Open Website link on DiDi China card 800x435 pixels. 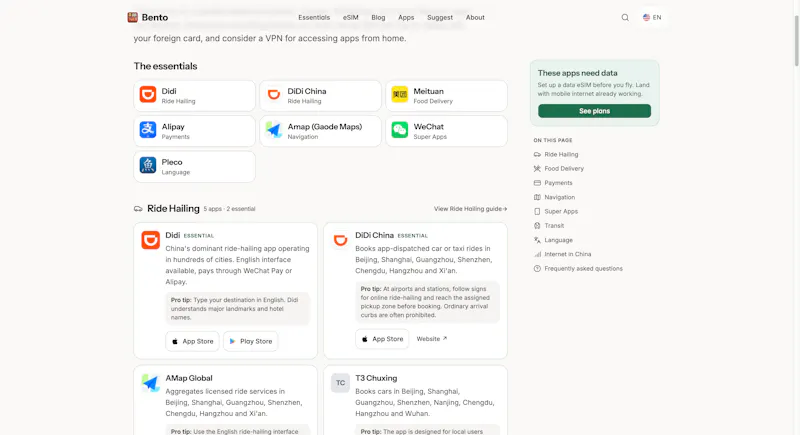click(x=432, y=339)
